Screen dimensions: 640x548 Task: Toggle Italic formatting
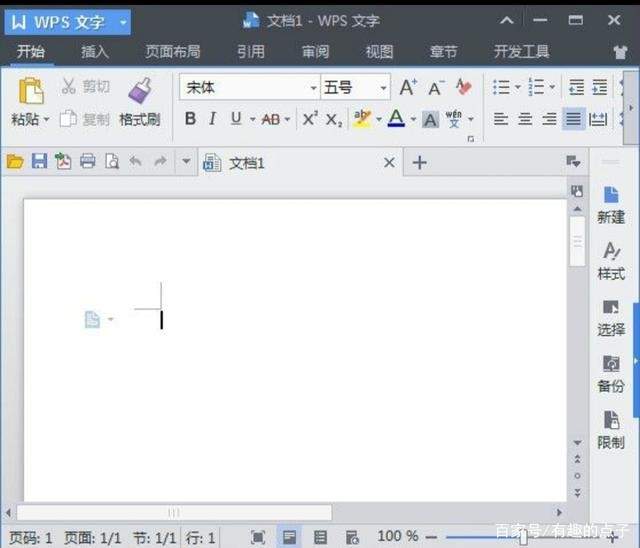(x=212, y=119)
